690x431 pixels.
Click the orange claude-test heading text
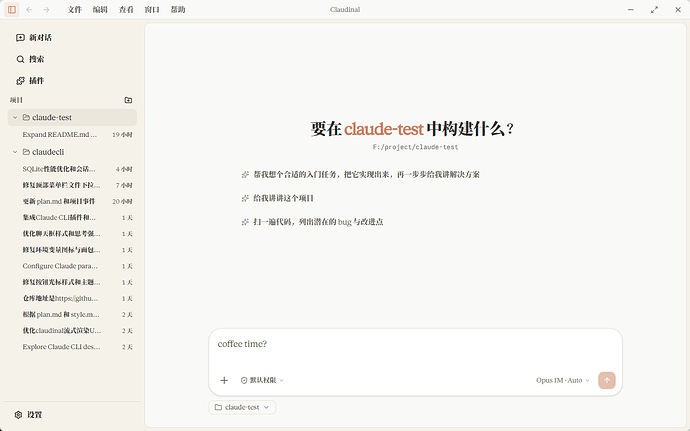384,129
